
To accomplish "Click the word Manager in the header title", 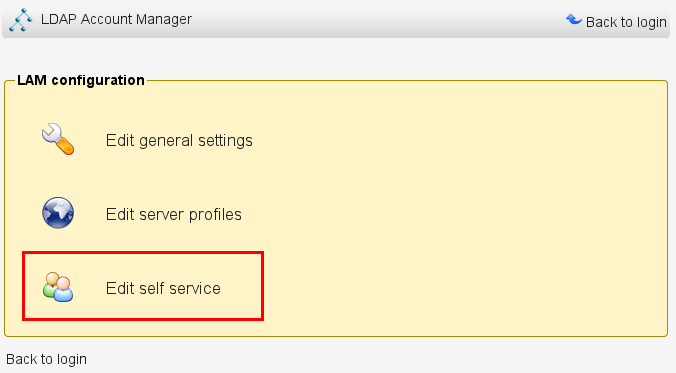I will pos(163,19).
